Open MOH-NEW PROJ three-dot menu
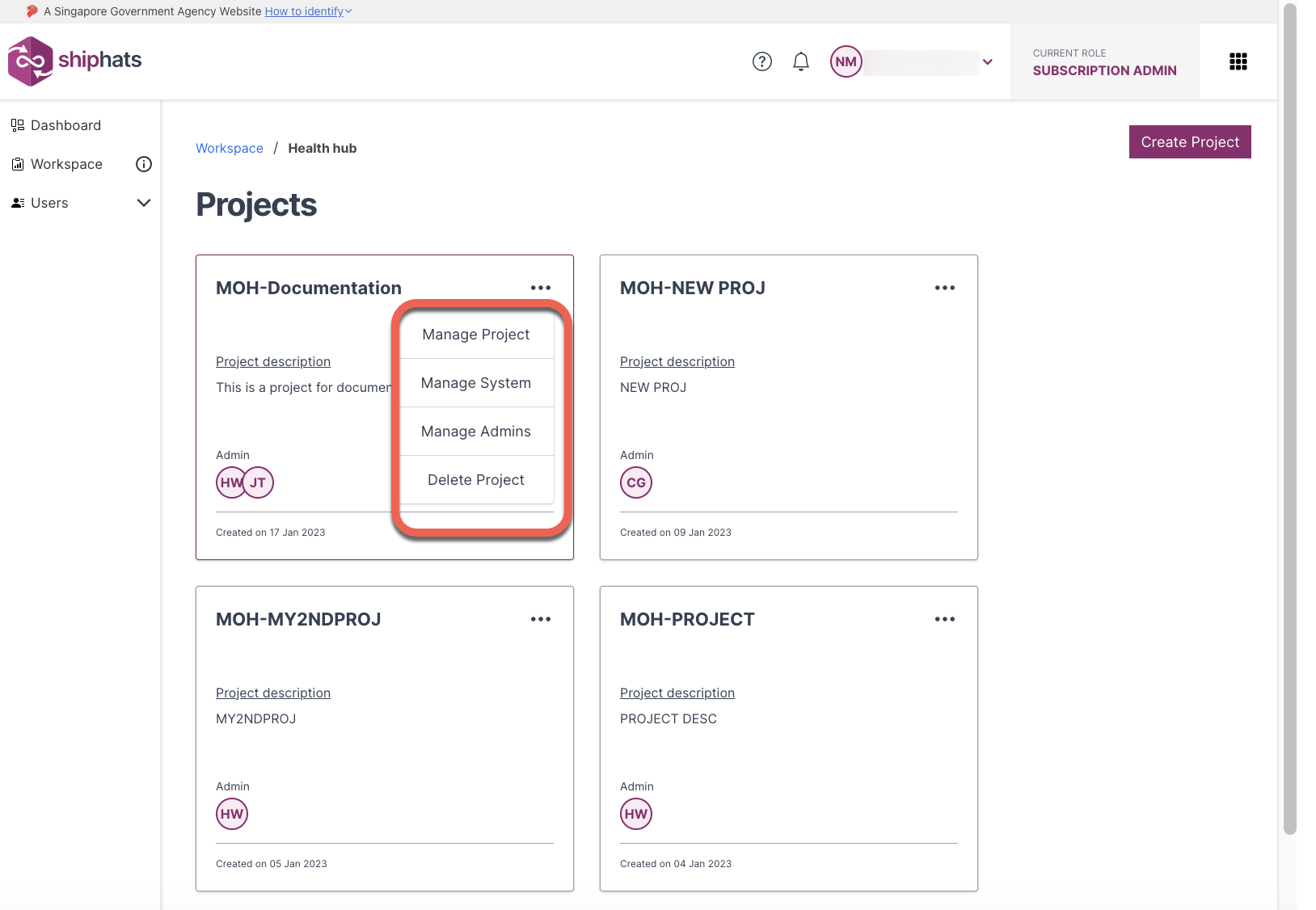The image size is (1316, 910). click(x=945, y=288)
